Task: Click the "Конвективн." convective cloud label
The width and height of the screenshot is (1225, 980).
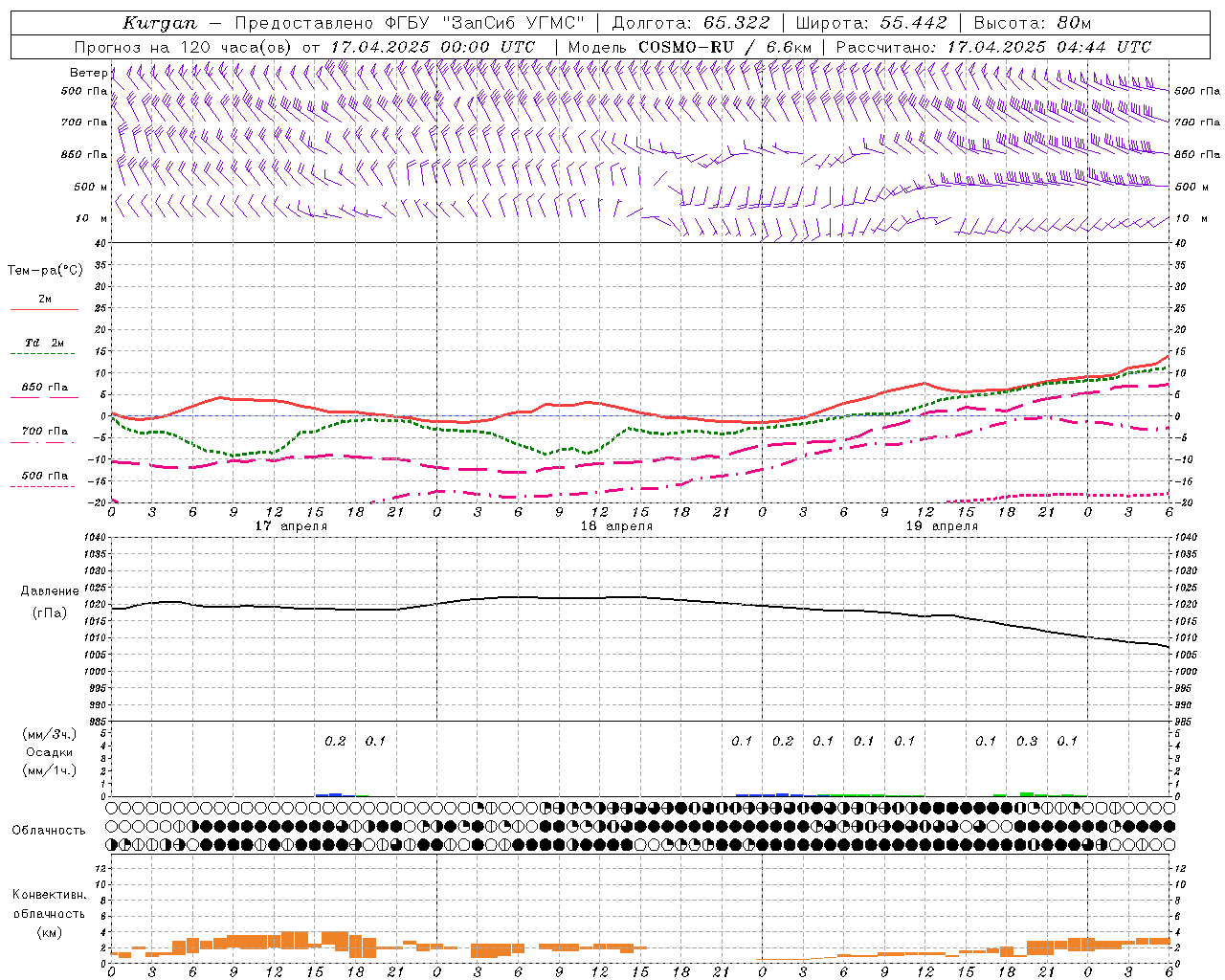Action: (49, 895)
